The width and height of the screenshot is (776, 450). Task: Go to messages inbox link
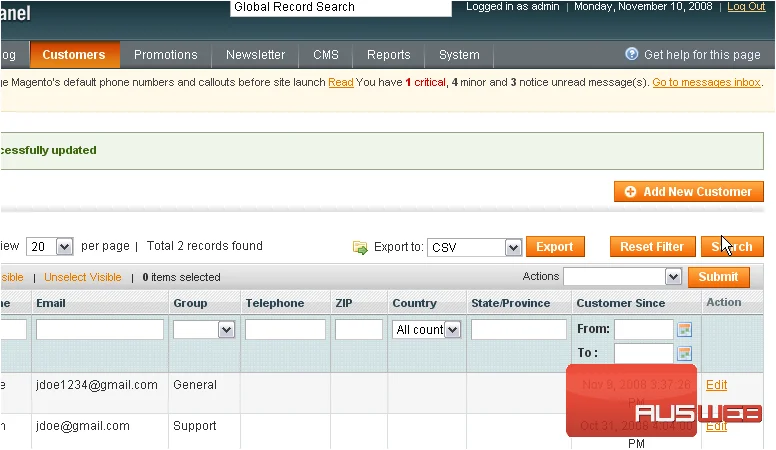coord(706,82)
